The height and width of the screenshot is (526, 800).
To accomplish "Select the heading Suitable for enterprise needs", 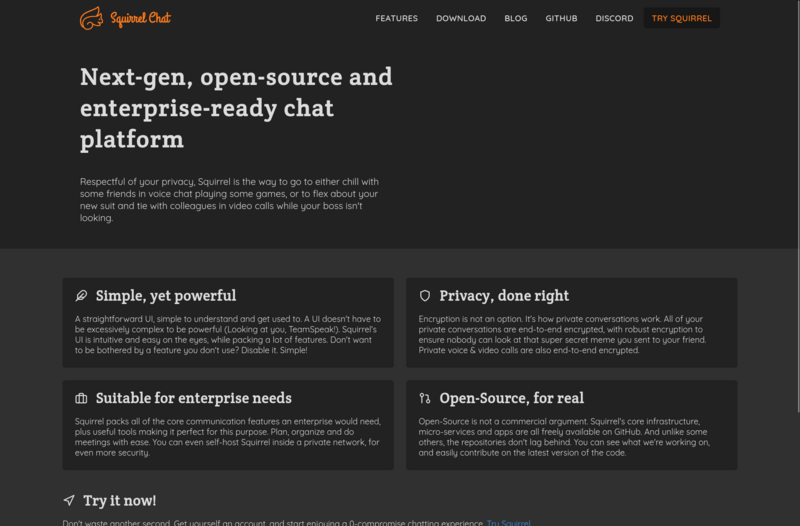I will (194, 398).
